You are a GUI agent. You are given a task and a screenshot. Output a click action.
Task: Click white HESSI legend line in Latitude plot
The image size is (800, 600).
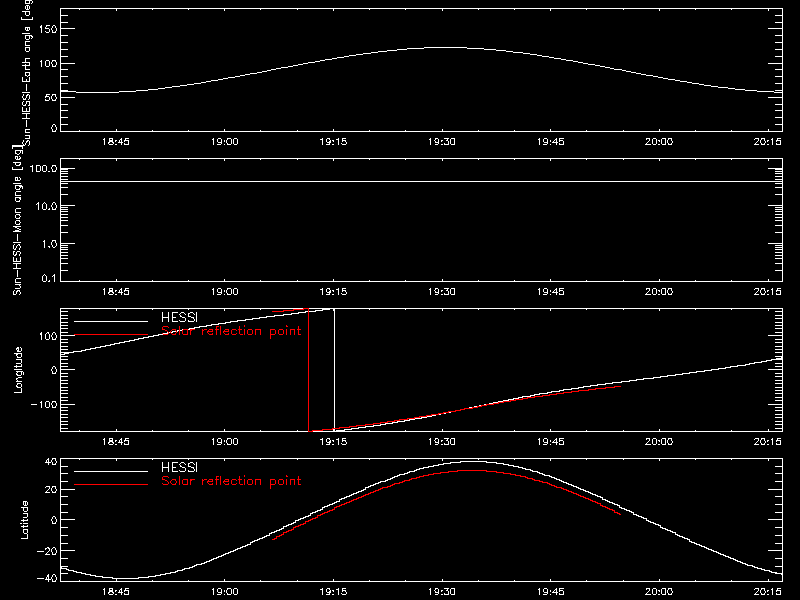coord(111,471)
